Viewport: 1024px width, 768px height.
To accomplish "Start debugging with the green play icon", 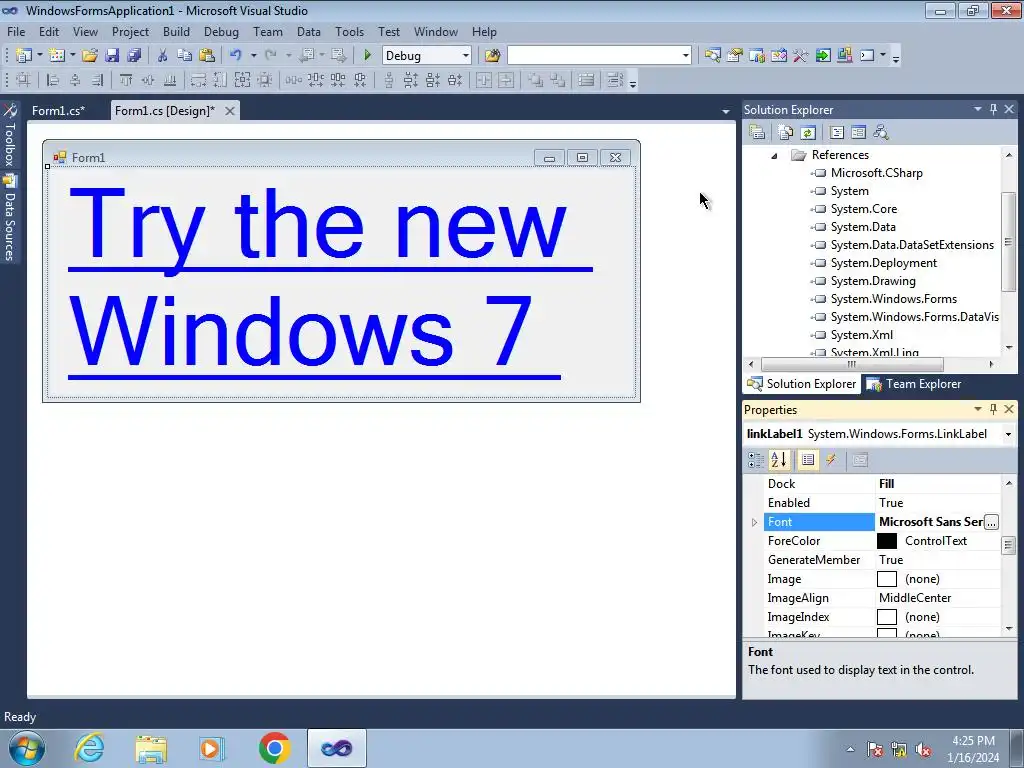I will (367, 56).
